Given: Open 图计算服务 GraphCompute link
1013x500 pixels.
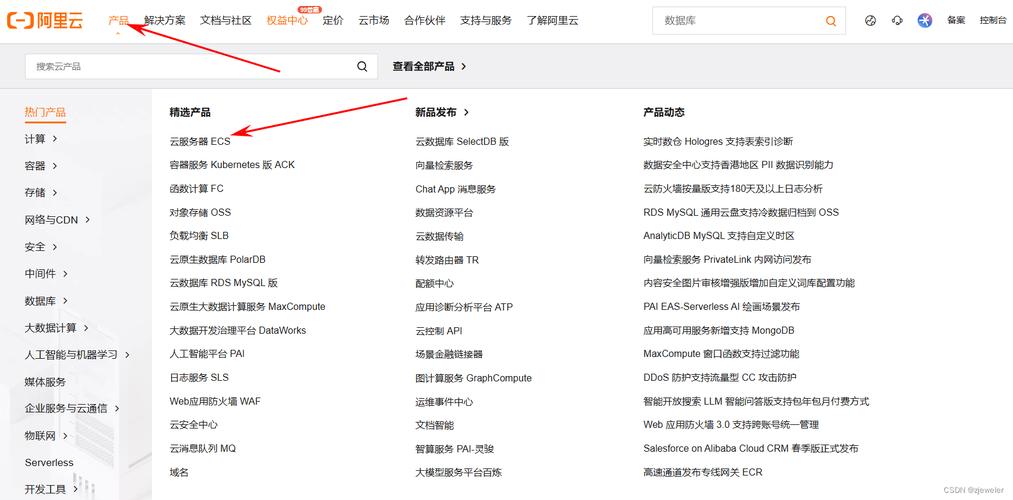Looking at the screenshot, I should [474, 378].
